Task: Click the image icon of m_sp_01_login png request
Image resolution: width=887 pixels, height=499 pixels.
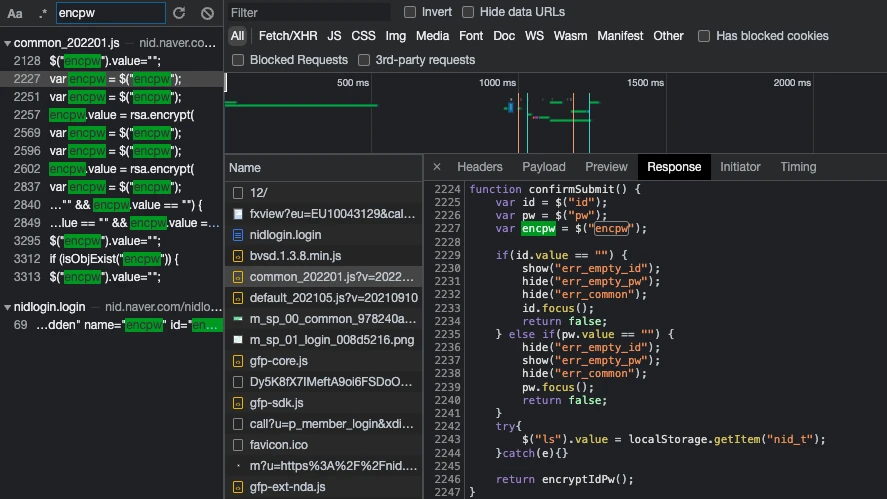Action: (238, 340)
